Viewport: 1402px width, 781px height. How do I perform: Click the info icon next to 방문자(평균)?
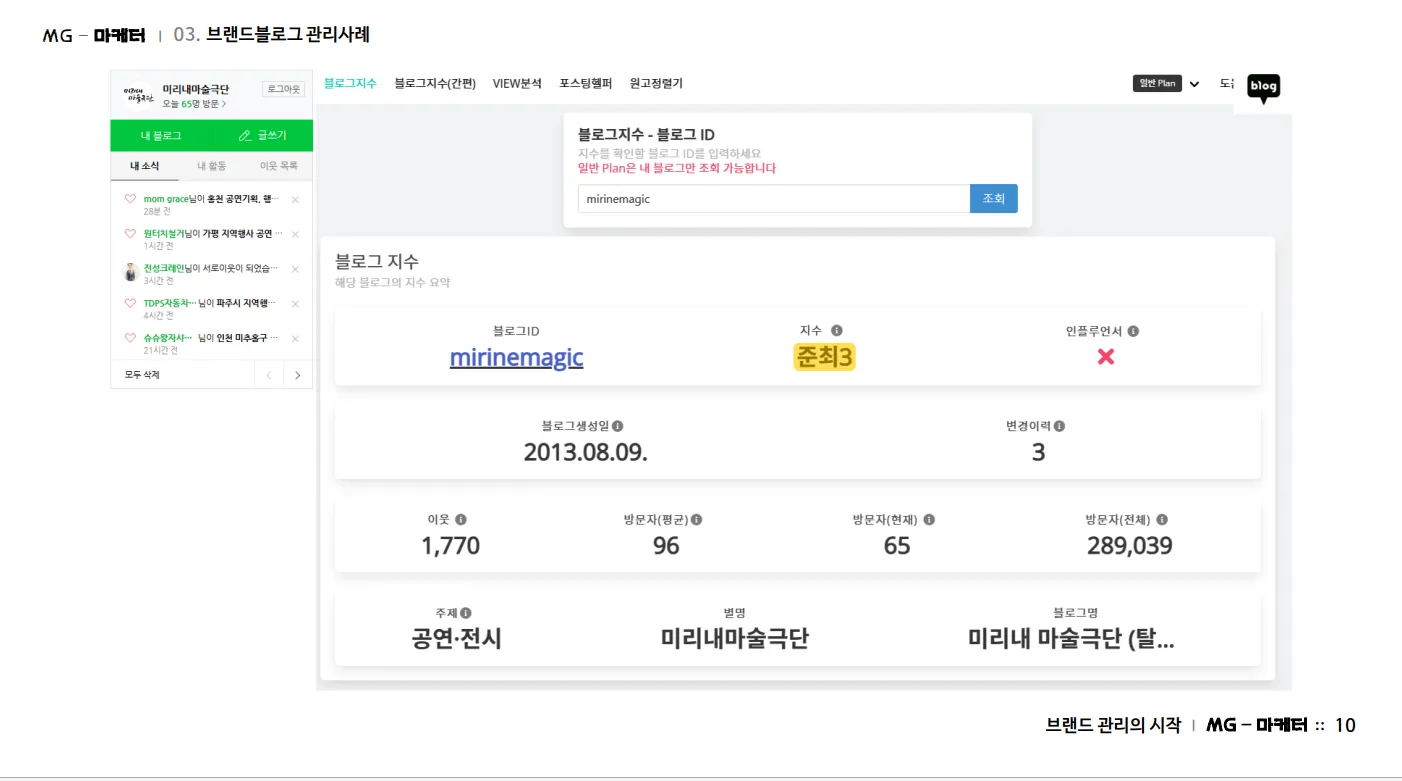tap(697, 519)
